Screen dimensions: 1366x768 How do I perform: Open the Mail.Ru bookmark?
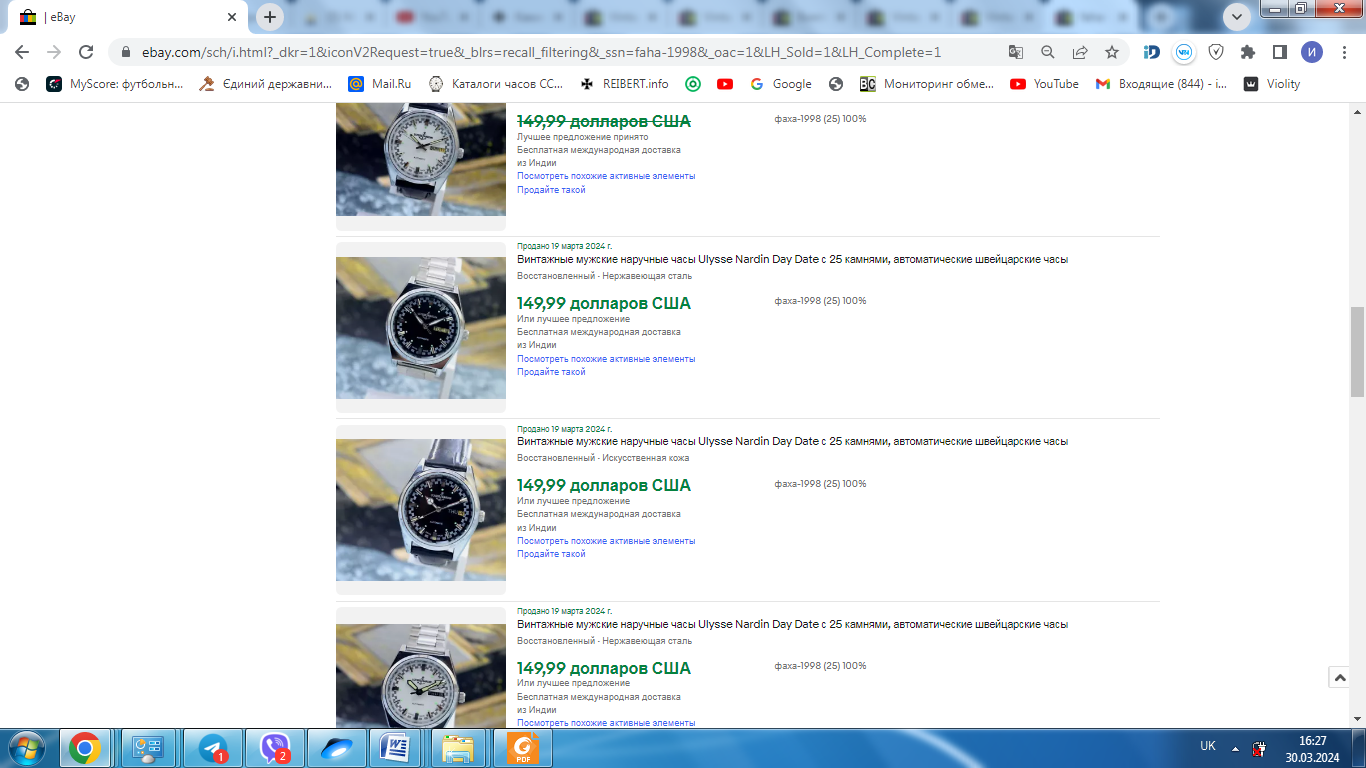379,84
